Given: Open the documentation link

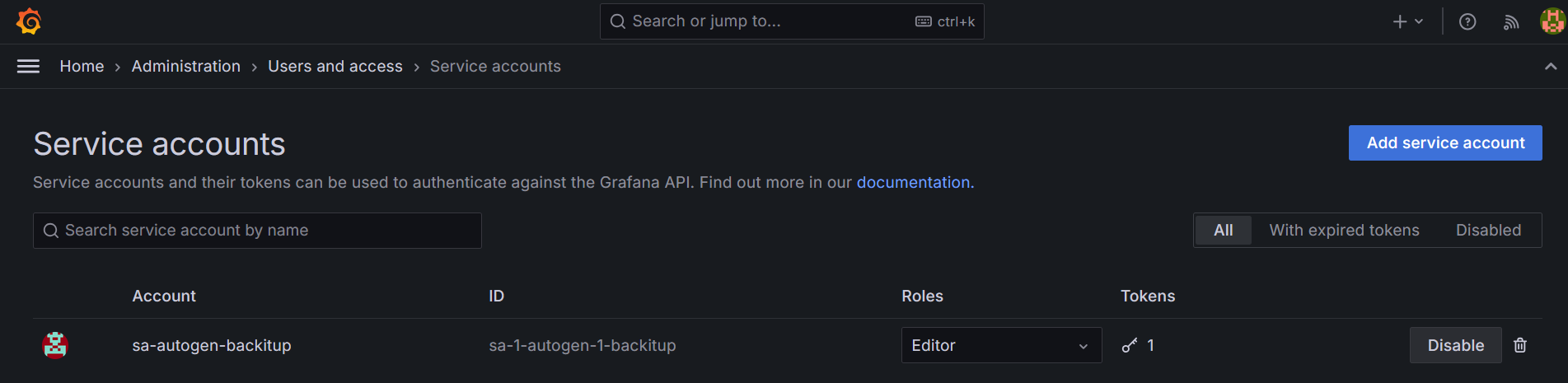Looking at the screenshot, I should click(915, 182).
